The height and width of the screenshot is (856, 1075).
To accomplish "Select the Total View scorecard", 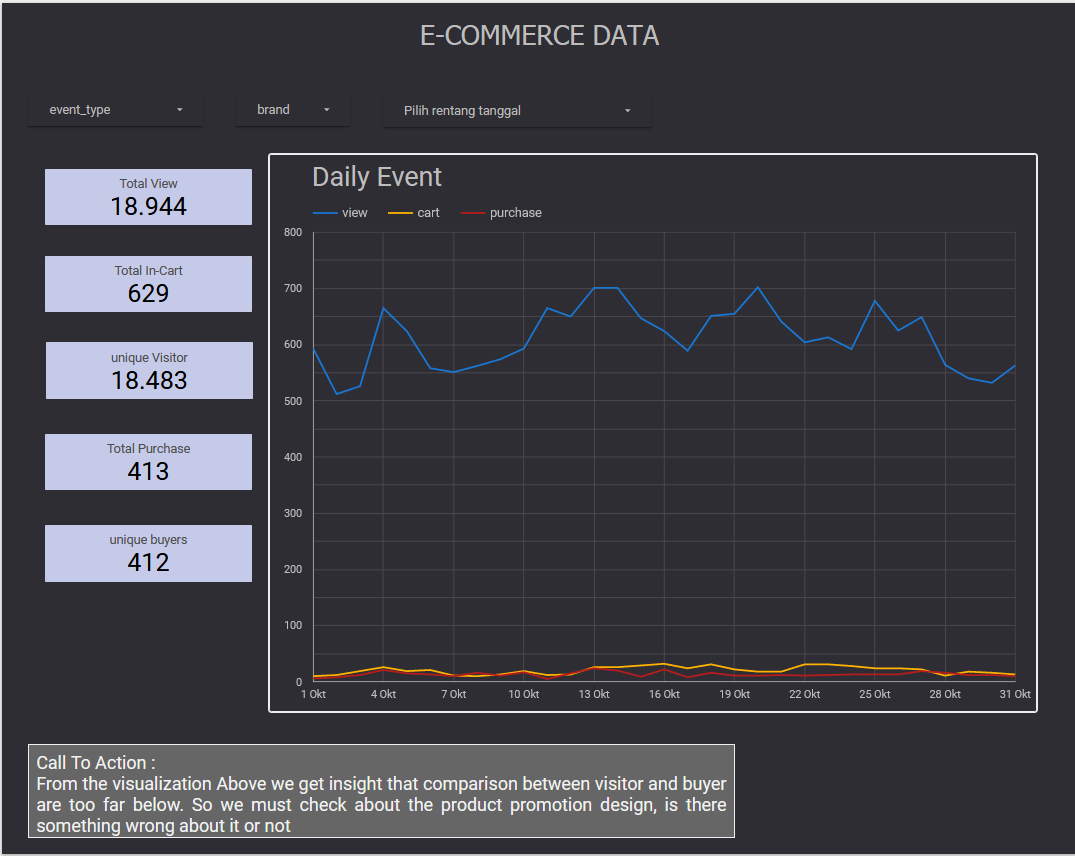I will tap(148, 197).
